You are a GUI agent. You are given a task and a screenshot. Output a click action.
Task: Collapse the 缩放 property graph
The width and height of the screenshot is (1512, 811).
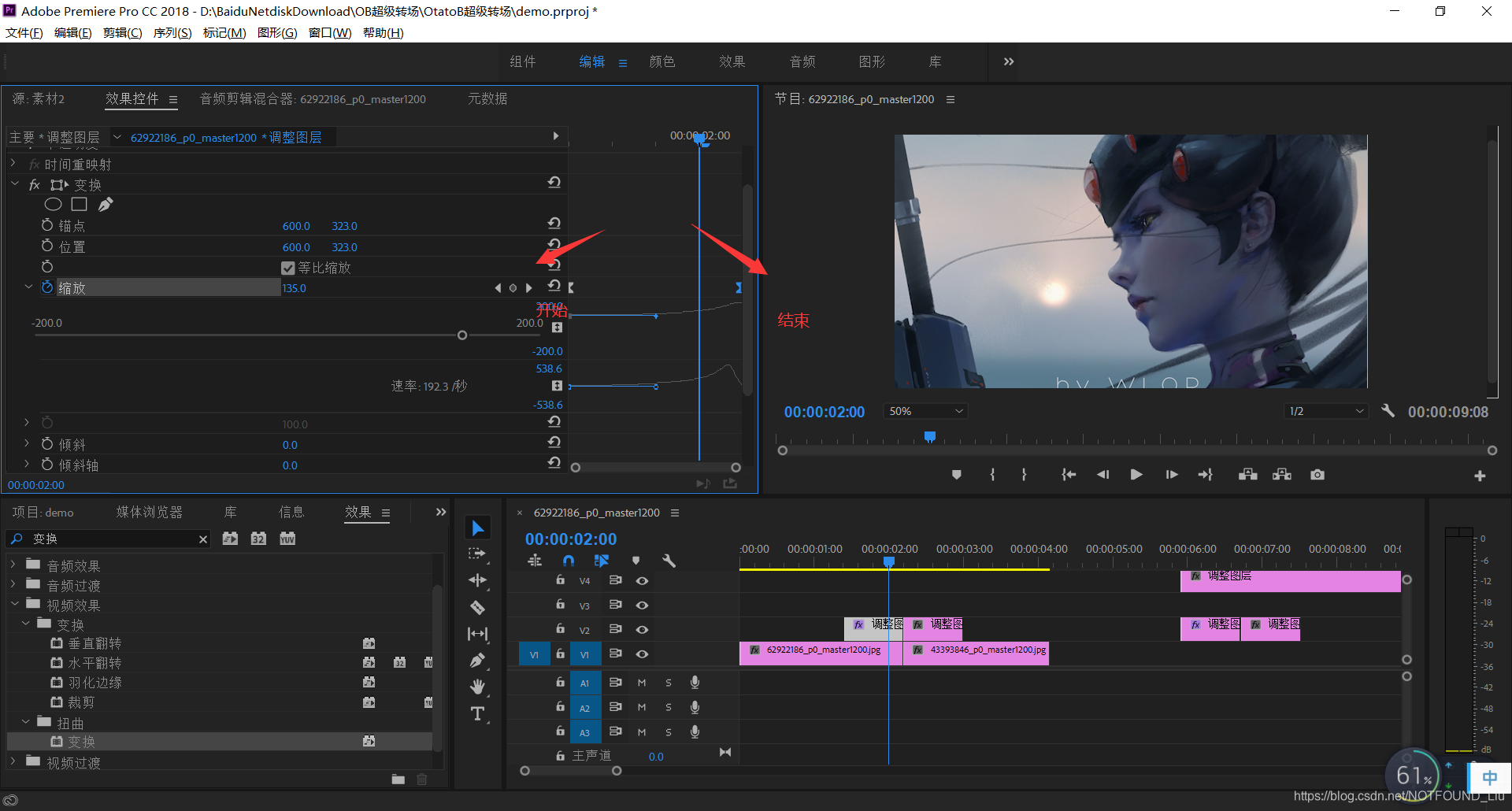coord(28,287)
